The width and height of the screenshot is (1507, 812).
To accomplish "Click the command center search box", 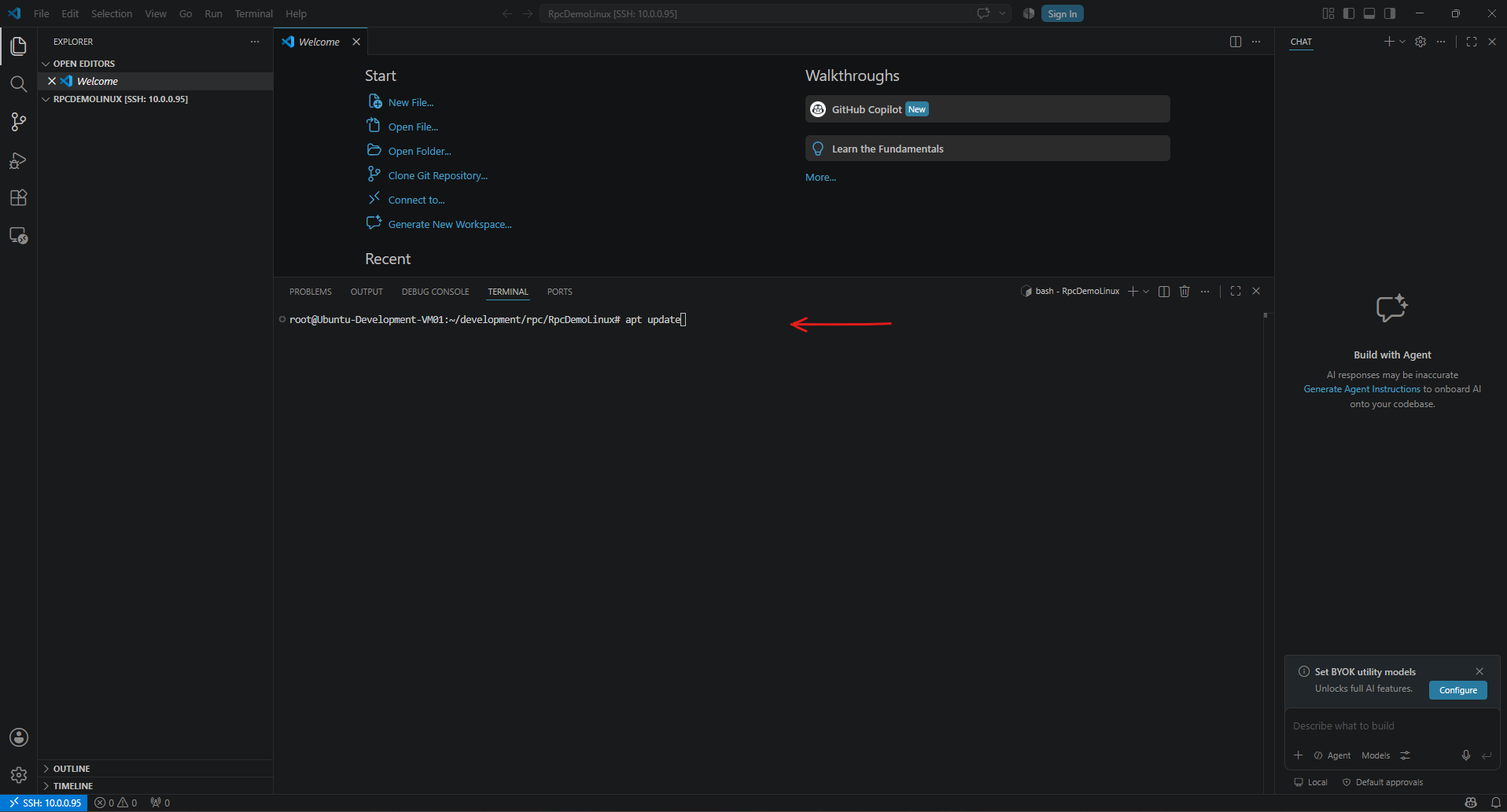I will coord(757,13).
